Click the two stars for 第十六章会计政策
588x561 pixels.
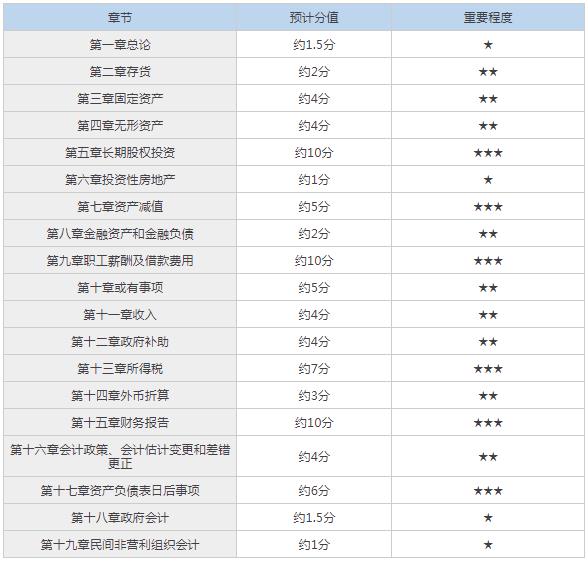coord(488,457)
